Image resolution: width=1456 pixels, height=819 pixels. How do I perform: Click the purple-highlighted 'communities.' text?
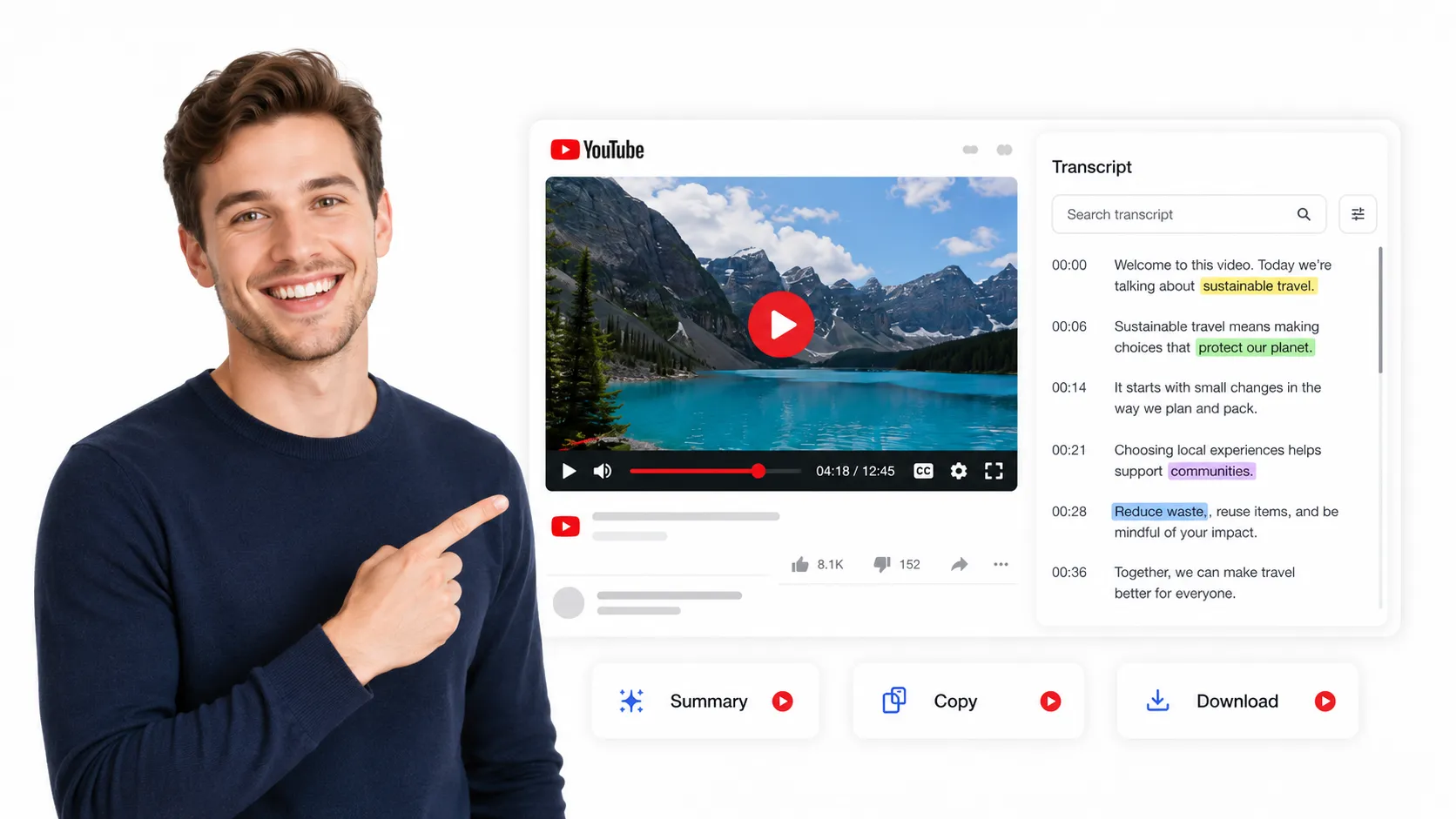(x=1211, y=471)
